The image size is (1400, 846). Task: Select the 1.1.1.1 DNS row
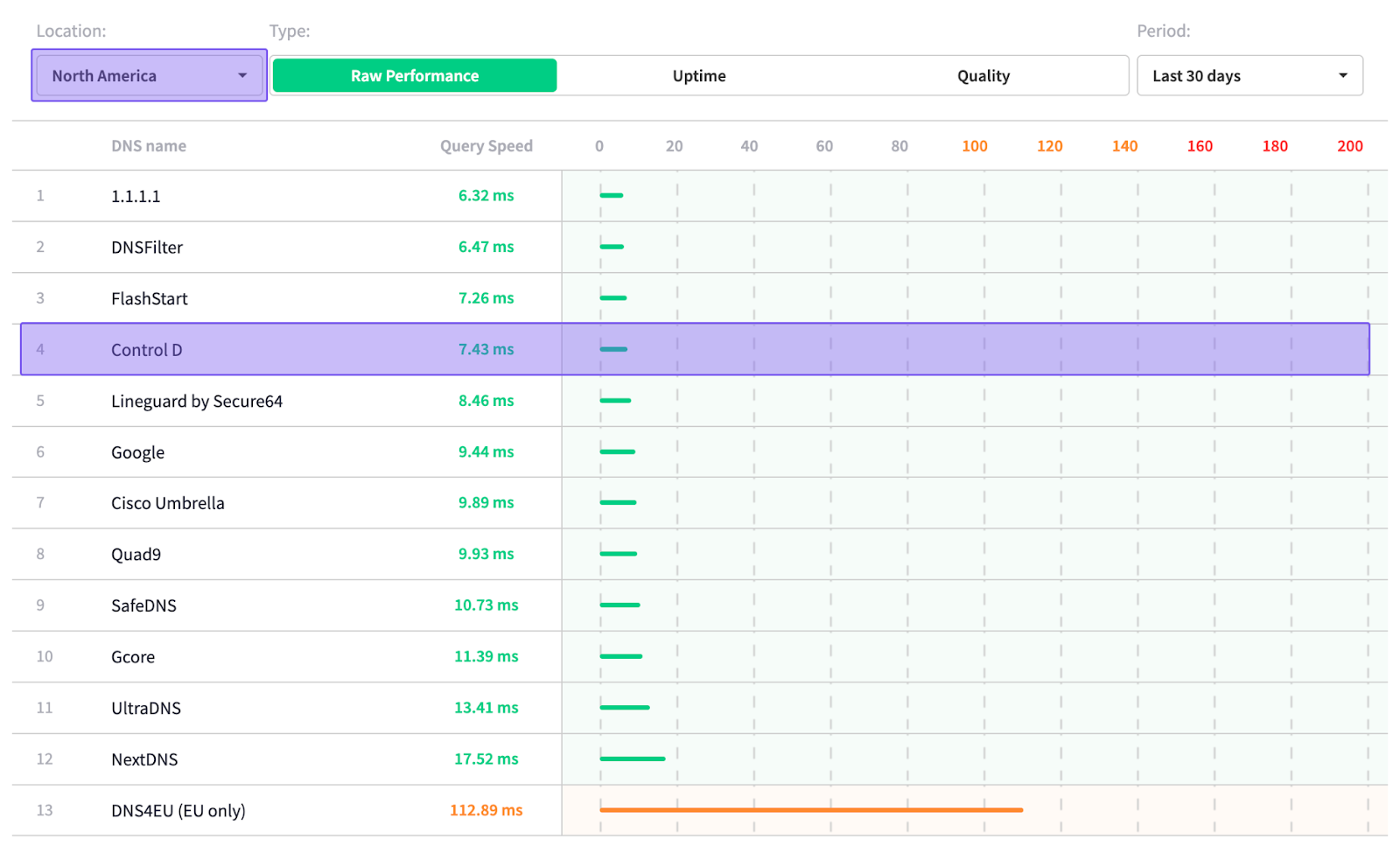coord(136,196)
